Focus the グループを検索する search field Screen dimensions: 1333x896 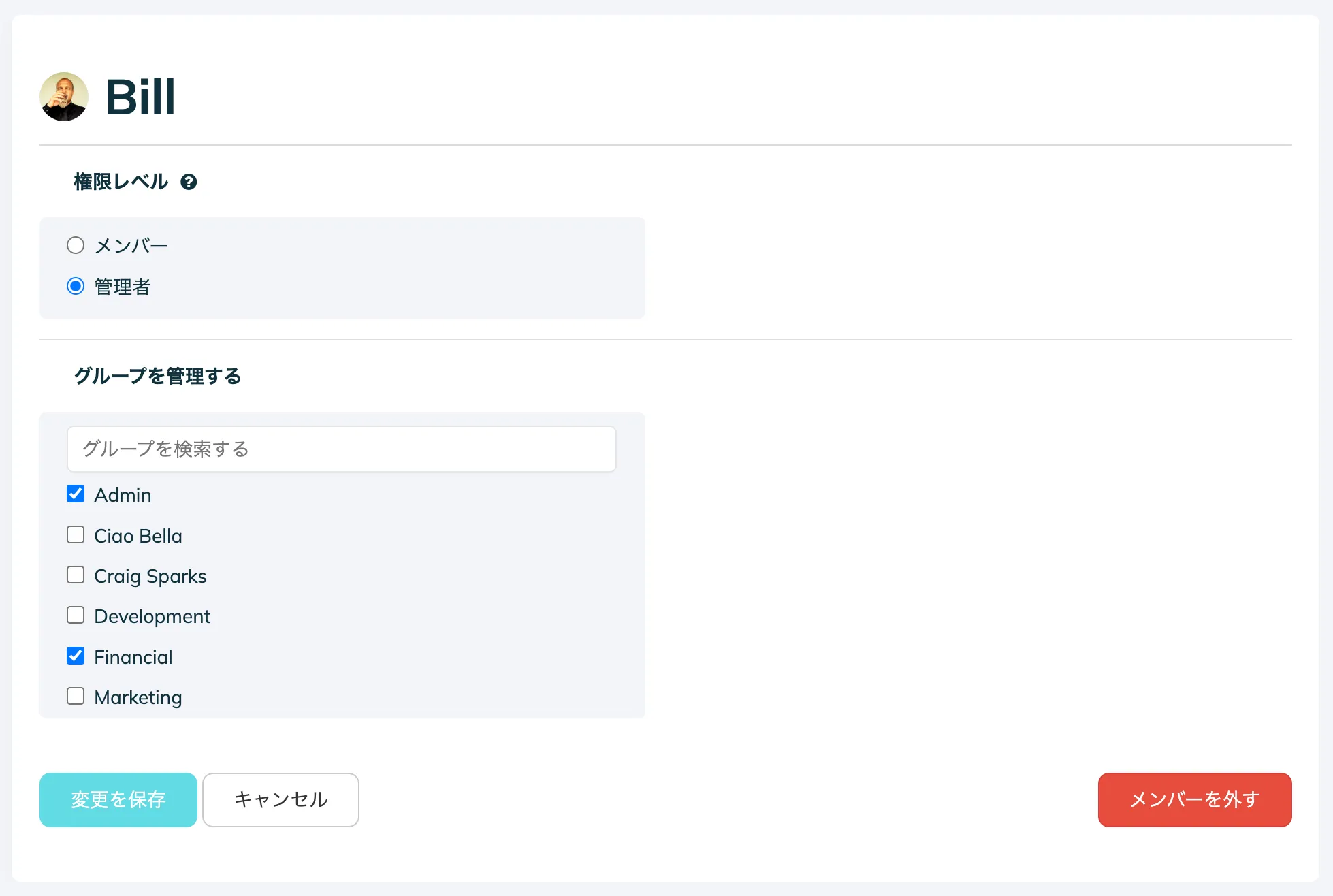point(342,449)
